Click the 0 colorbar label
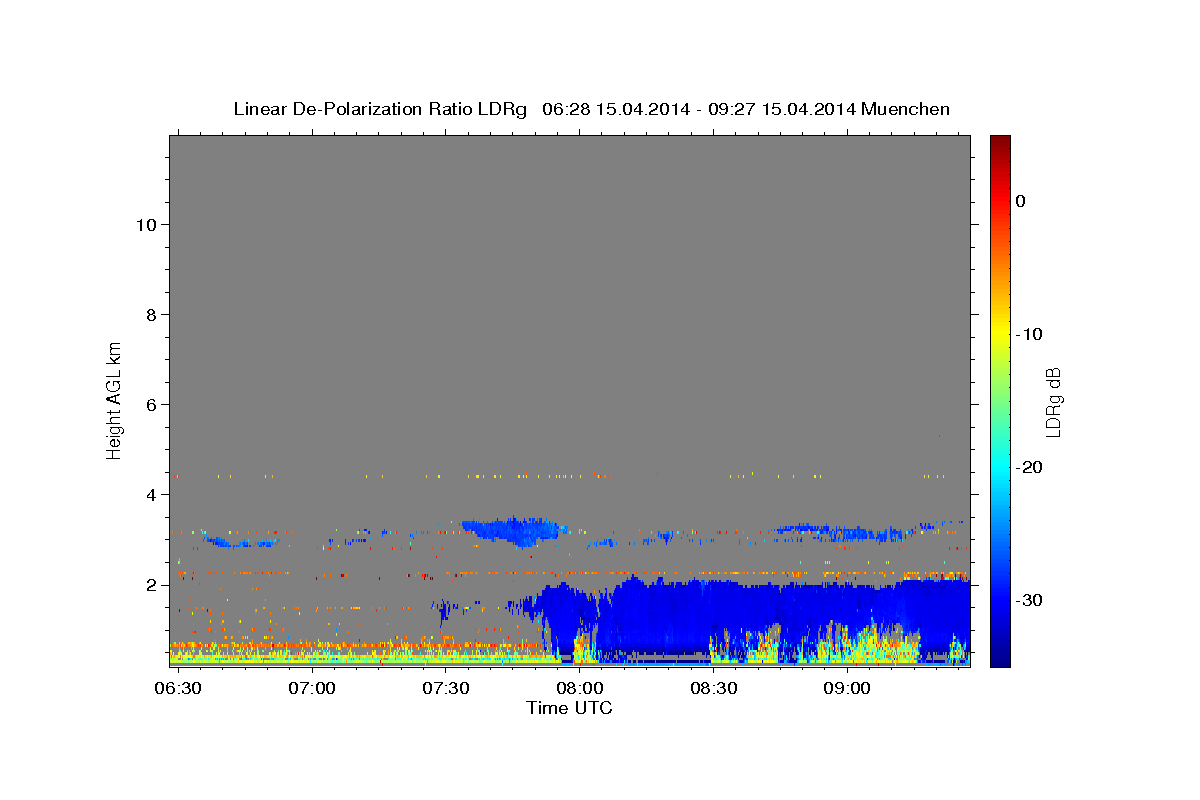Image resolution: width=1200 pixels, height=800 pixels. [1020, 201]
